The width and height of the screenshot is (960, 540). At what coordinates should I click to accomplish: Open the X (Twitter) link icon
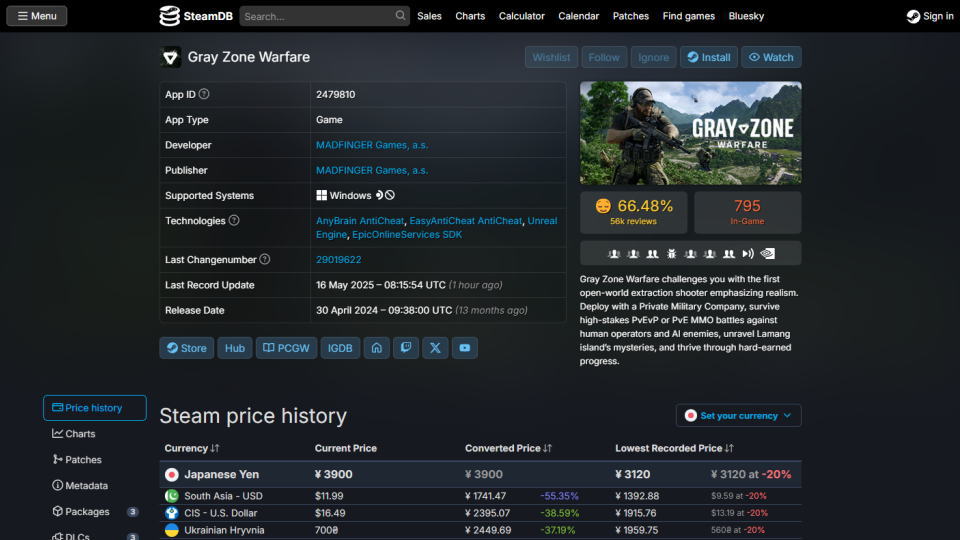click(435, 348)
